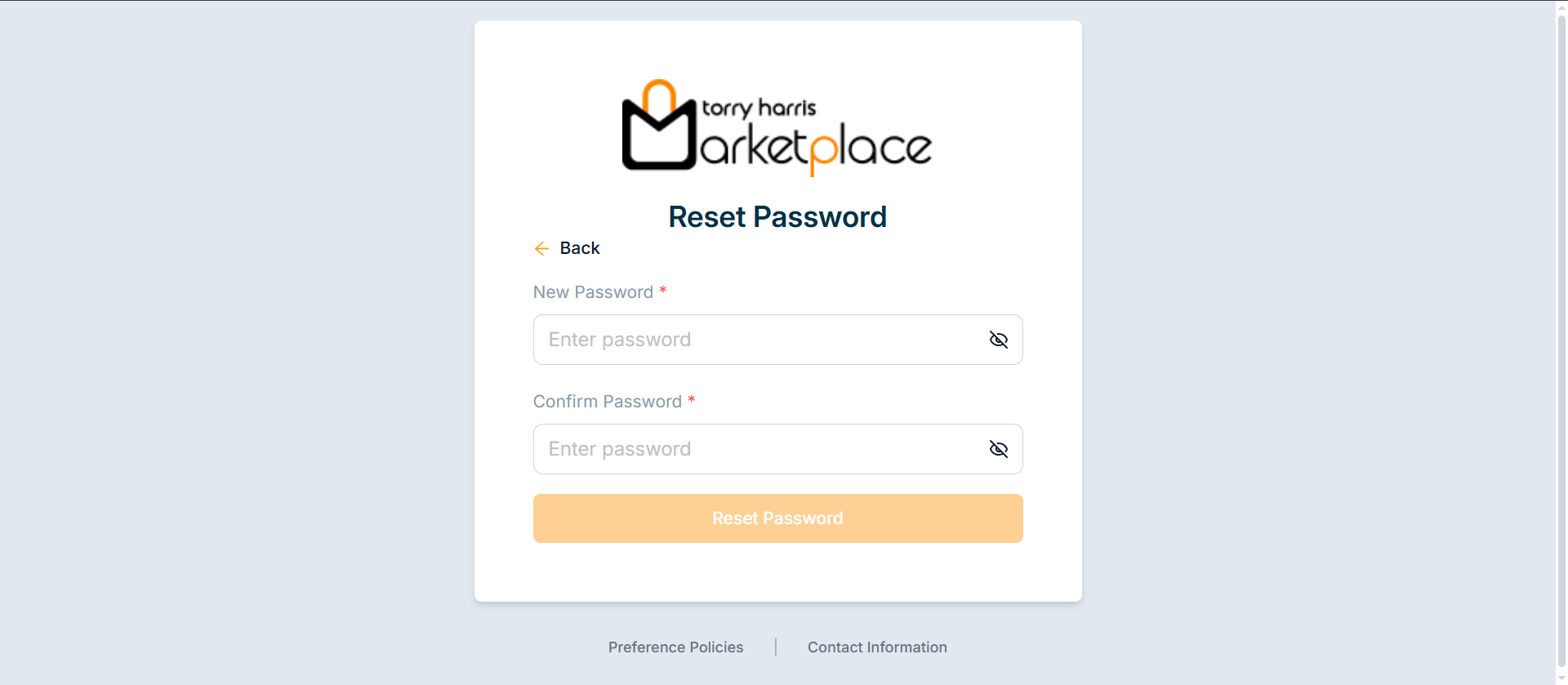Open the Preference Policies link
1568x685 pixels.
click(675, 647)
